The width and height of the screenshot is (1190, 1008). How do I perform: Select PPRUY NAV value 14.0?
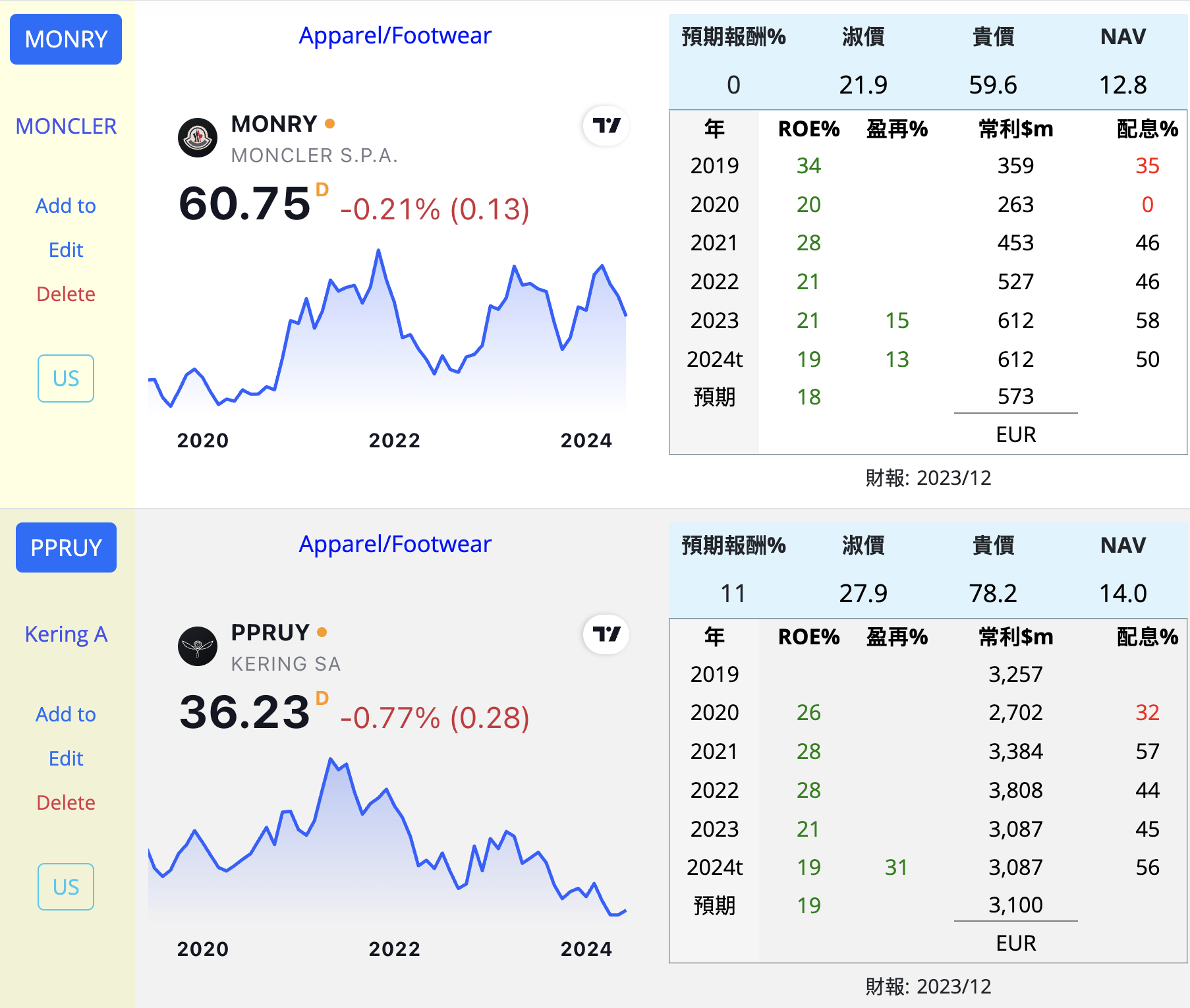1123,594
